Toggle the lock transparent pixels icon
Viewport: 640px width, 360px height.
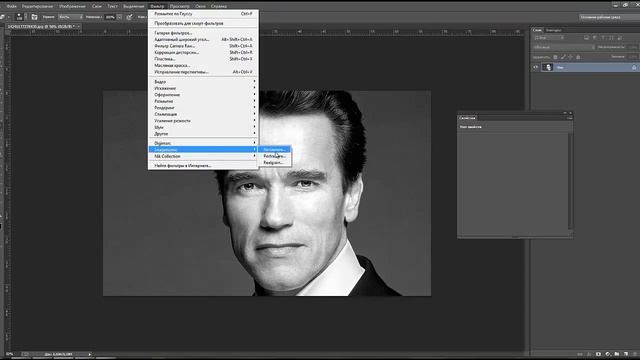coord(556,57)
